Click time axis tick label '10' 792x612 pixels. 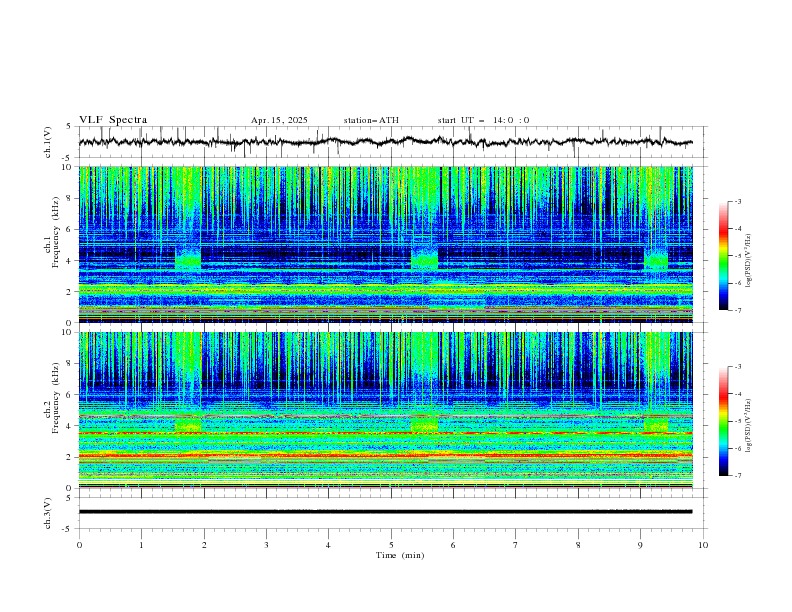[703, 545]
